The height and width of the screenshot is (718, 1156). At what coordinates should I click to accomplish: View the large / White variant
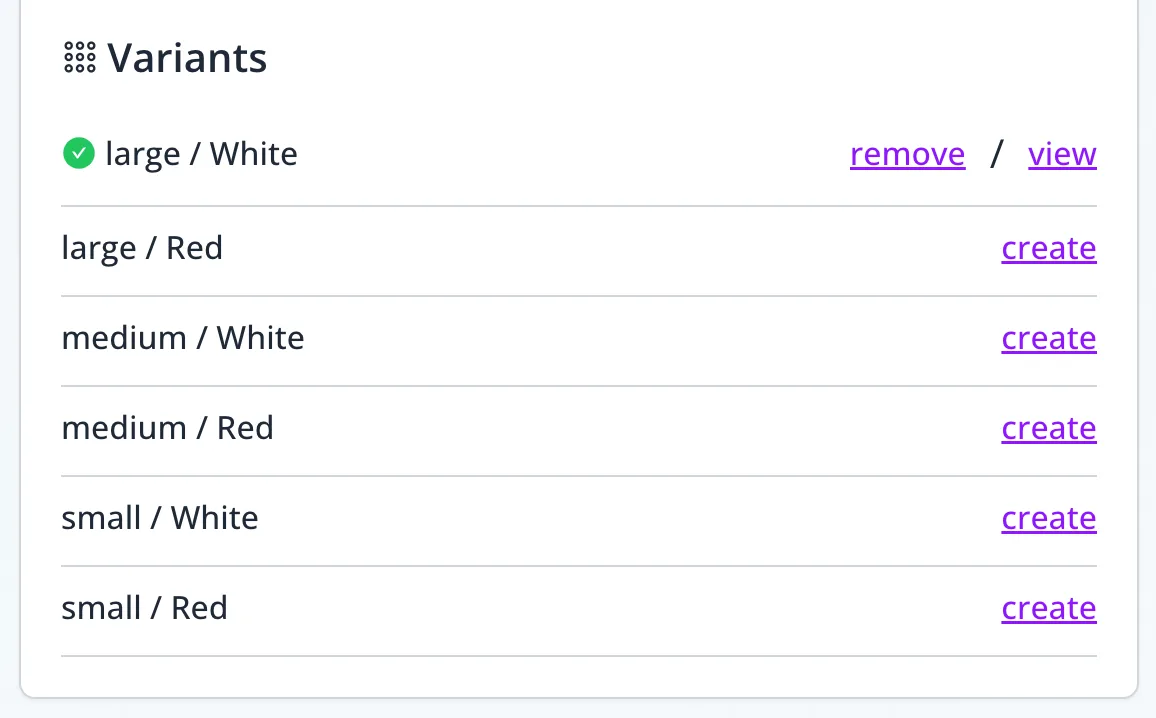1062,154
